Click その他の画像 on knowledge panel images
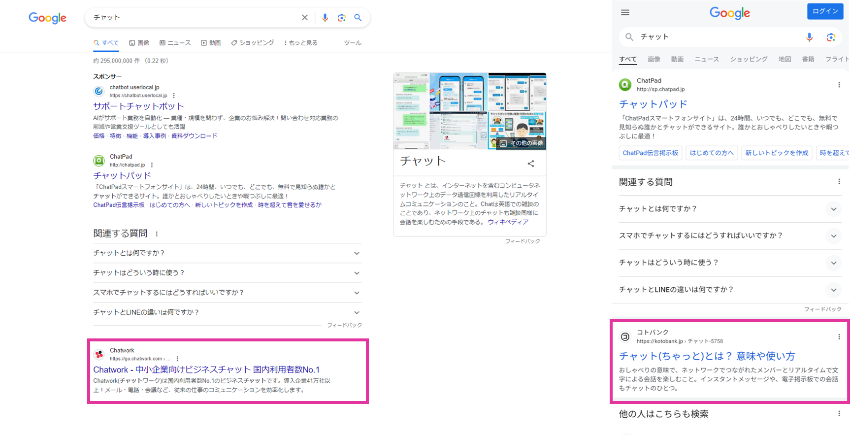Viewport: 850px width, 435px height. pyautogui.click(x=521, y=143)
